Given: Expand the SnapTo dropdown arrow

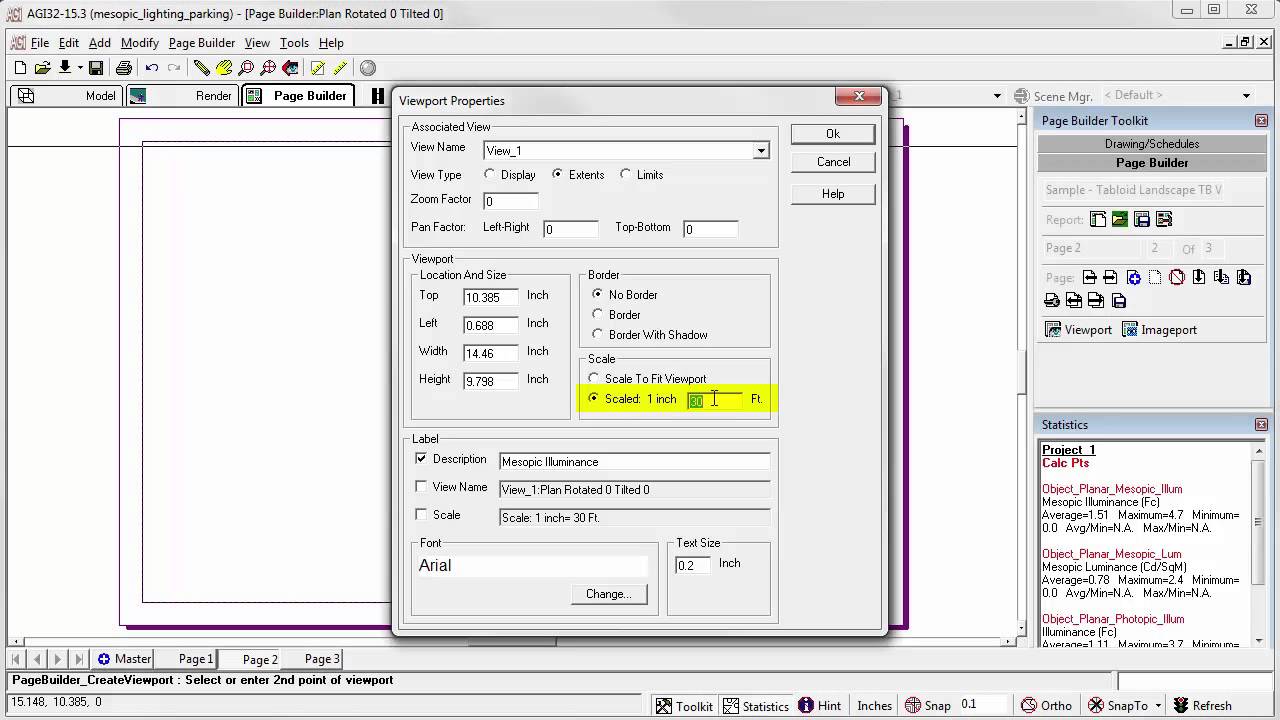Looking at the screenshot, I should [x=1158, y=705].
